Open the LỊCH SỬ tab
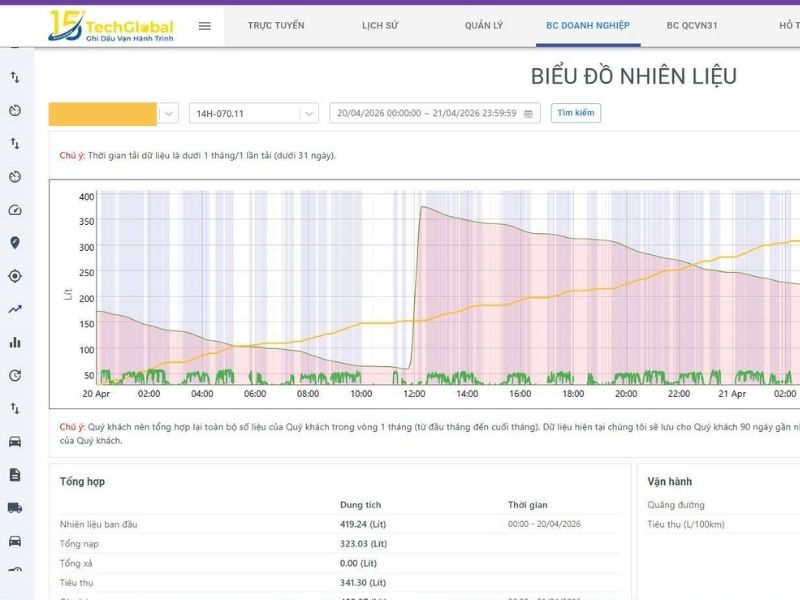 coord(379,26)
